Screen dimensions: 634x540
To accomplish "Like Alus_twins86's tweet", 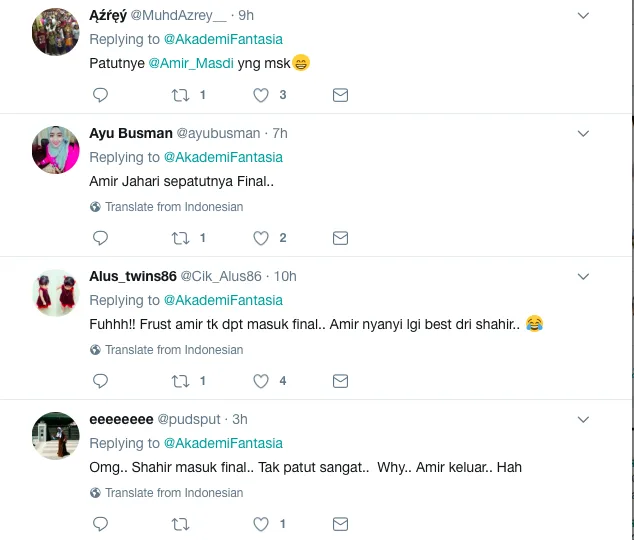I will click(261, 381).
